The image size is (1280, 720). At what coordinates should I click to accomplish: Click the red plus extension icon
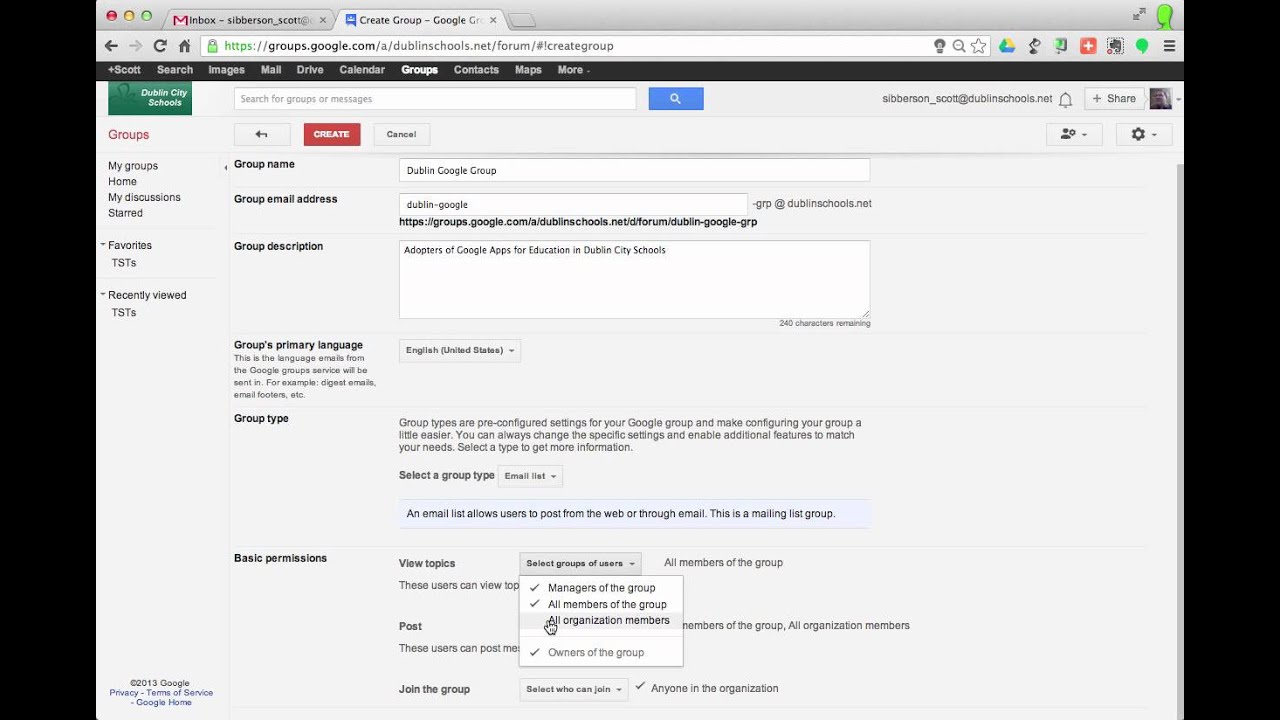click(1088, 46)
